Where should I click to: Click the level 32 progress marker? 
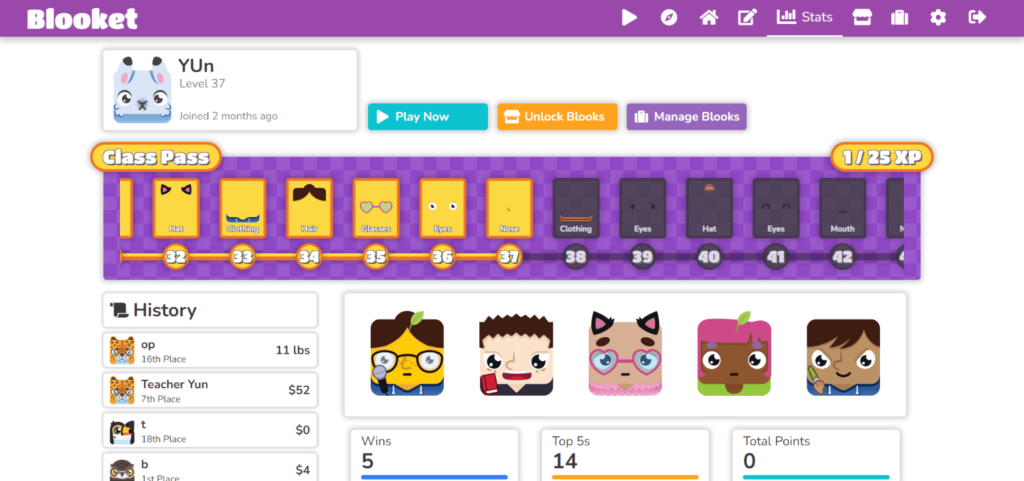[176, 257]
